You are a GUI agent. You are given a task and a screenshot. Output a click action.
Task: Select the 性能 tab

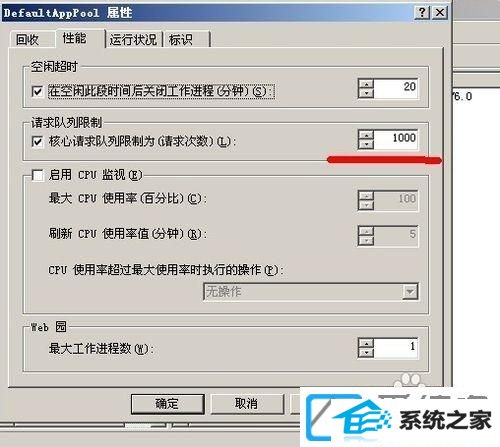pos(75,38)
